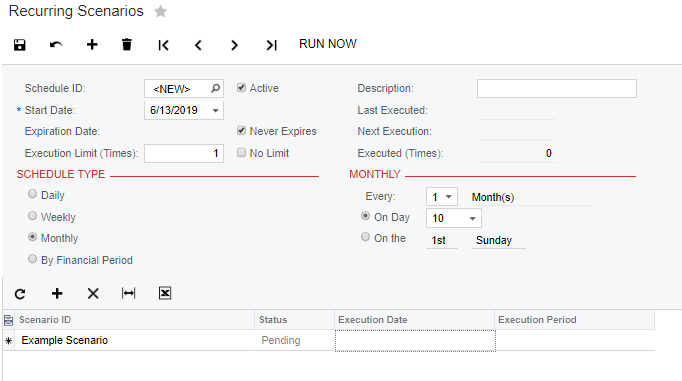
Task: Go to last record icon
Action: click(271, 45)
